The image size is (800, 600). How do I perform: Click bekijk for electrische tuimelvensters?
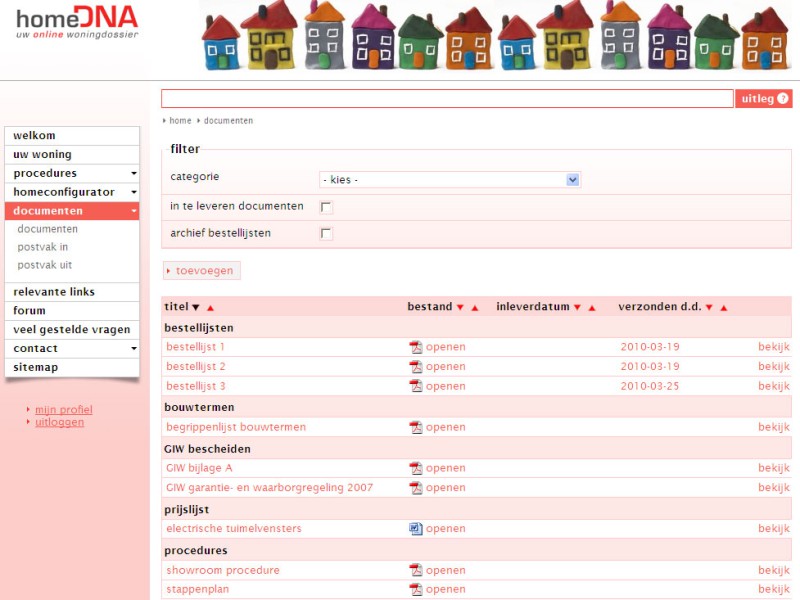773,529
